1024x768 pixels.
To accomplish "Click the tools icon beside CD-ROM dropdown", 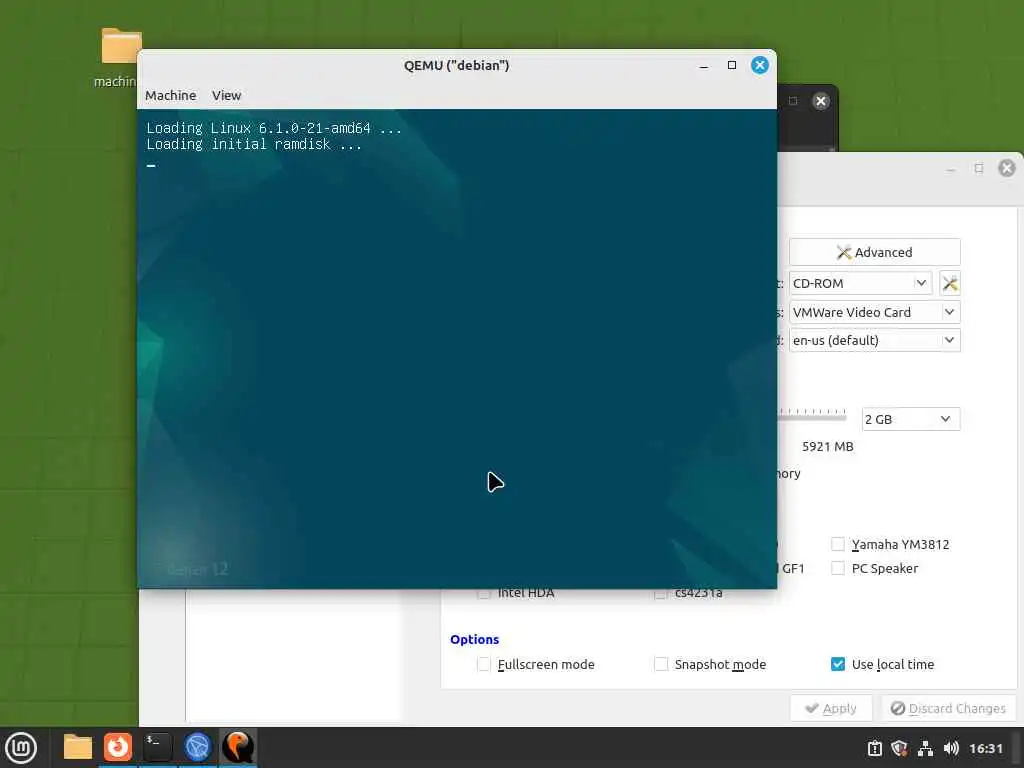I will (950, 283).
